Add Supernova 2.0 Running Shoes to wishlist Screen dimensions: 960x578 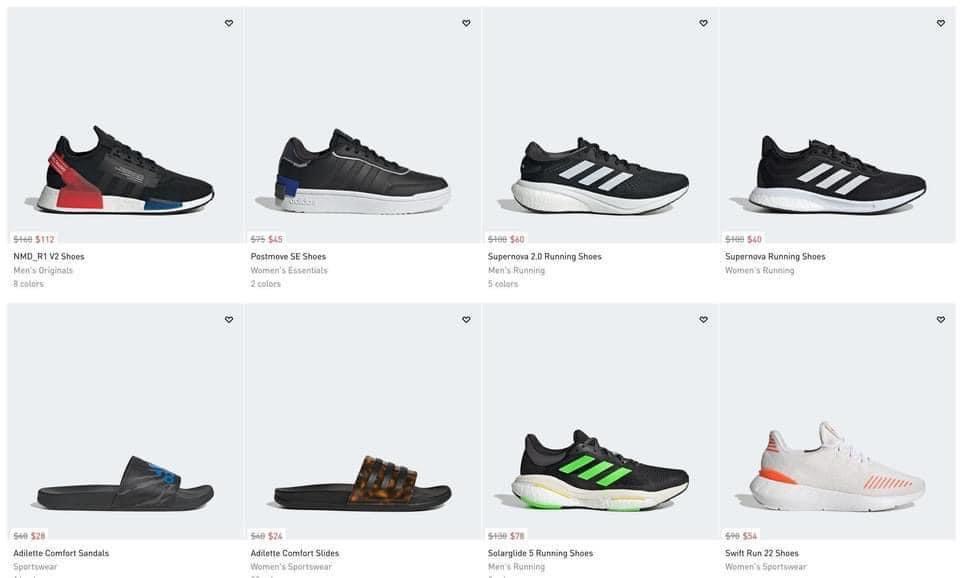703,23
